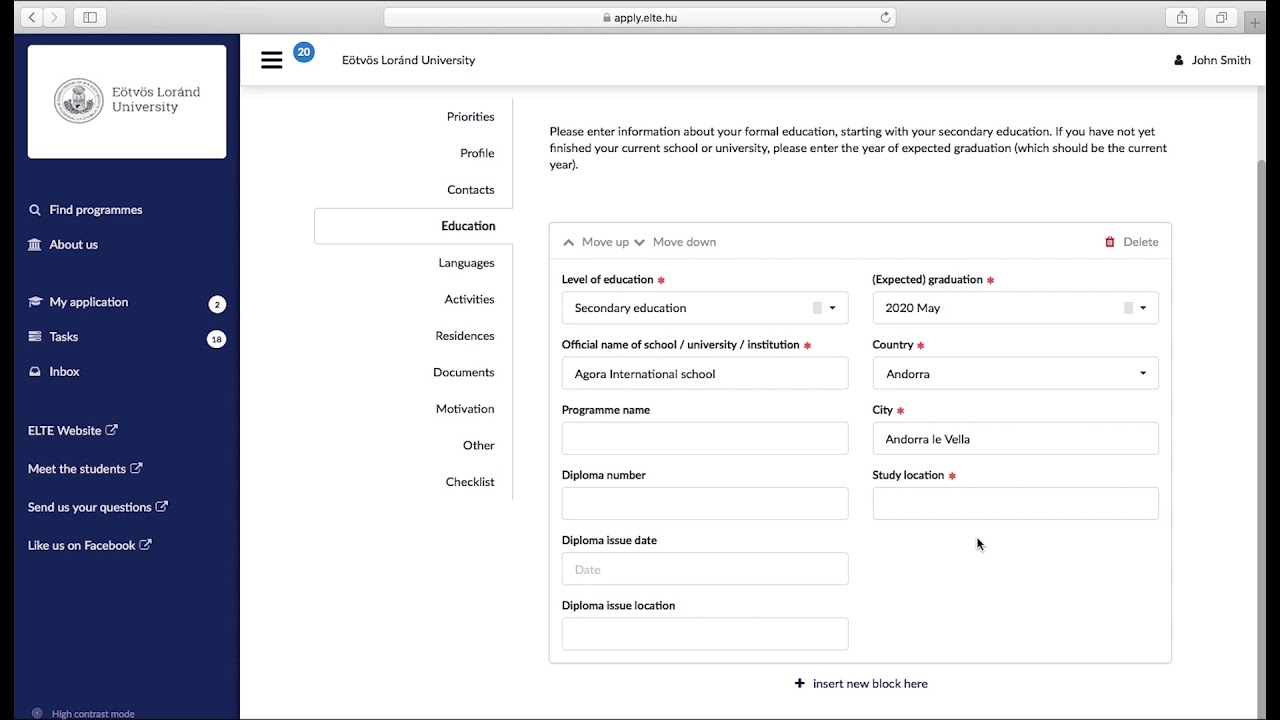Open the hamburger menu icon

pos(271,60)
